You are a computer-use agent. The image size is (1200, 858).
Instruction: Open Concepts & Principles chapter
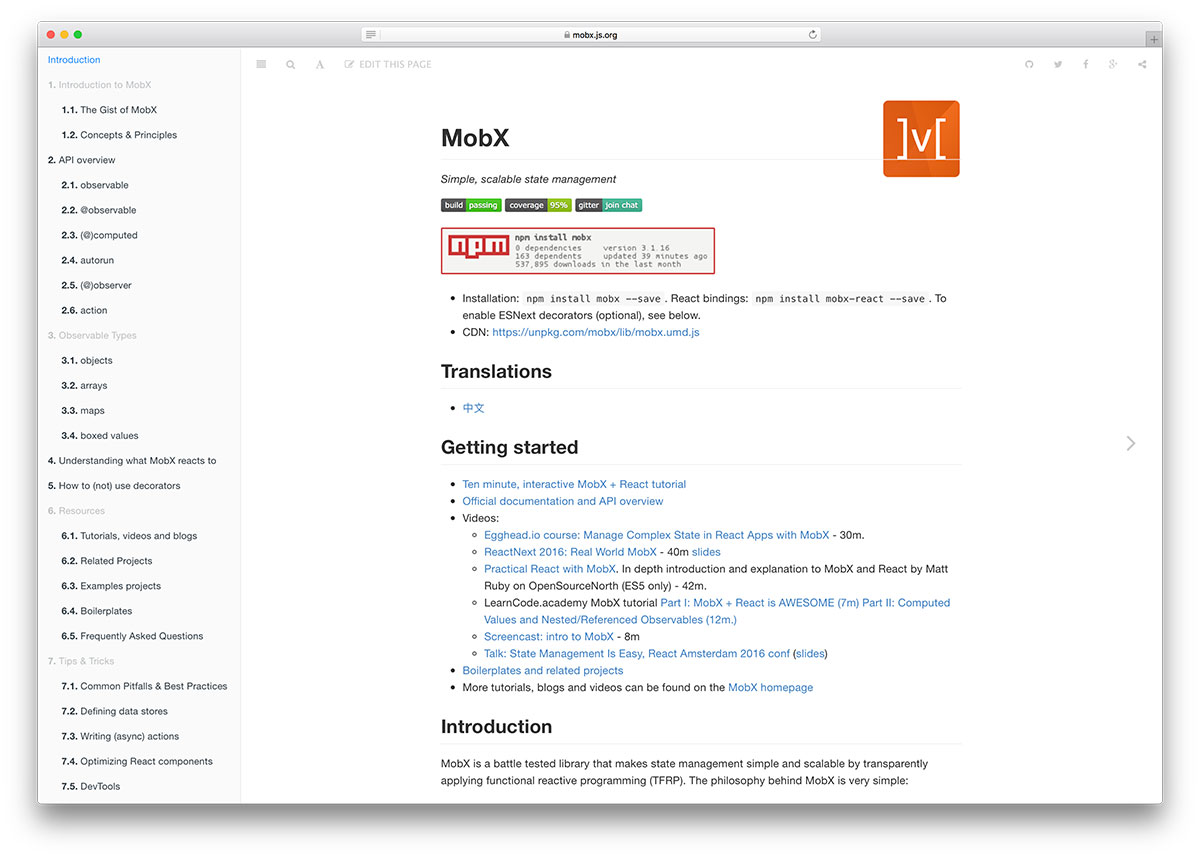pyautogui.click(x=119, y=135)
